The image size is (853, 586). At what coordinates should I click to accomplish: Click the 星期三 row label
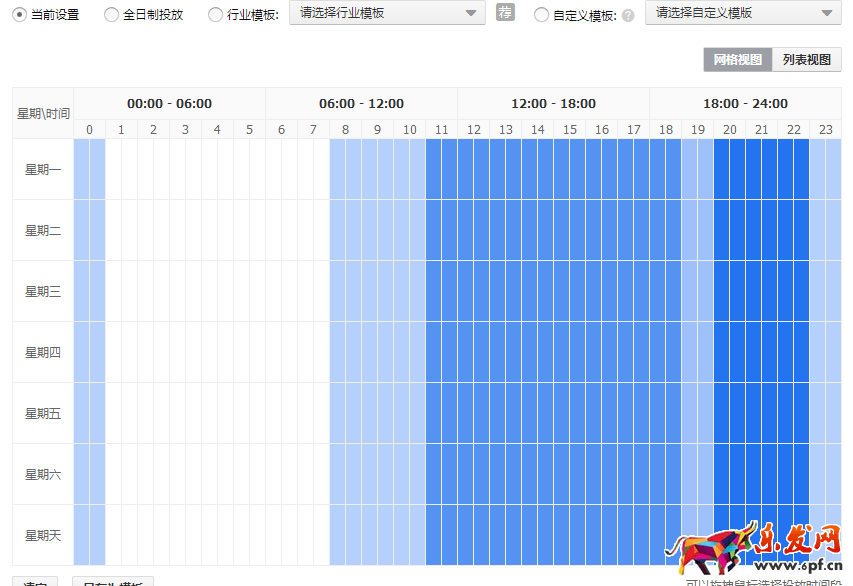coord(41,291)
